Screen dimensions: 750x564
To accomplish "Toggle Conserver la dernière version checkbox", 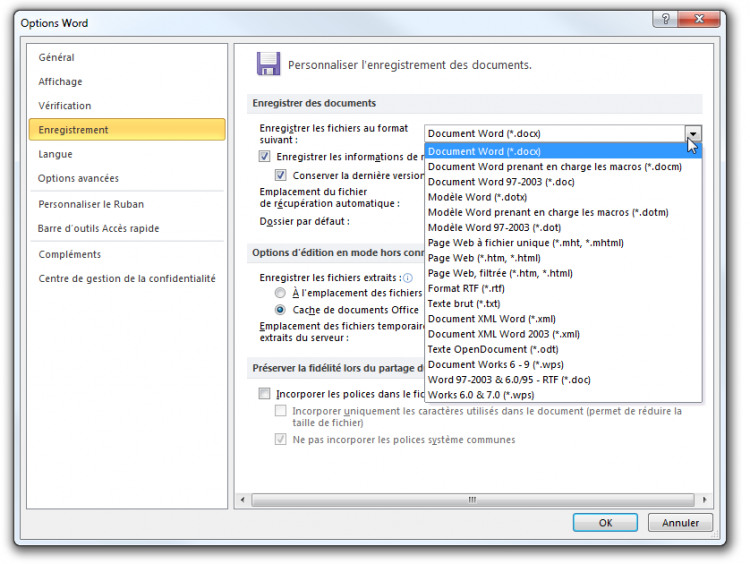I will pyautogui.click(x=281, y=175).
